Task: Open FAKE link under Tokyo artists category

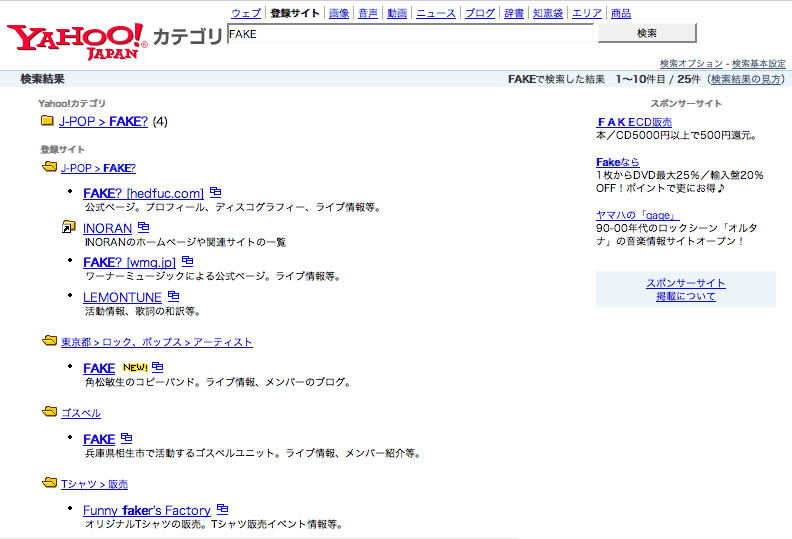Action: click(99, 368)
